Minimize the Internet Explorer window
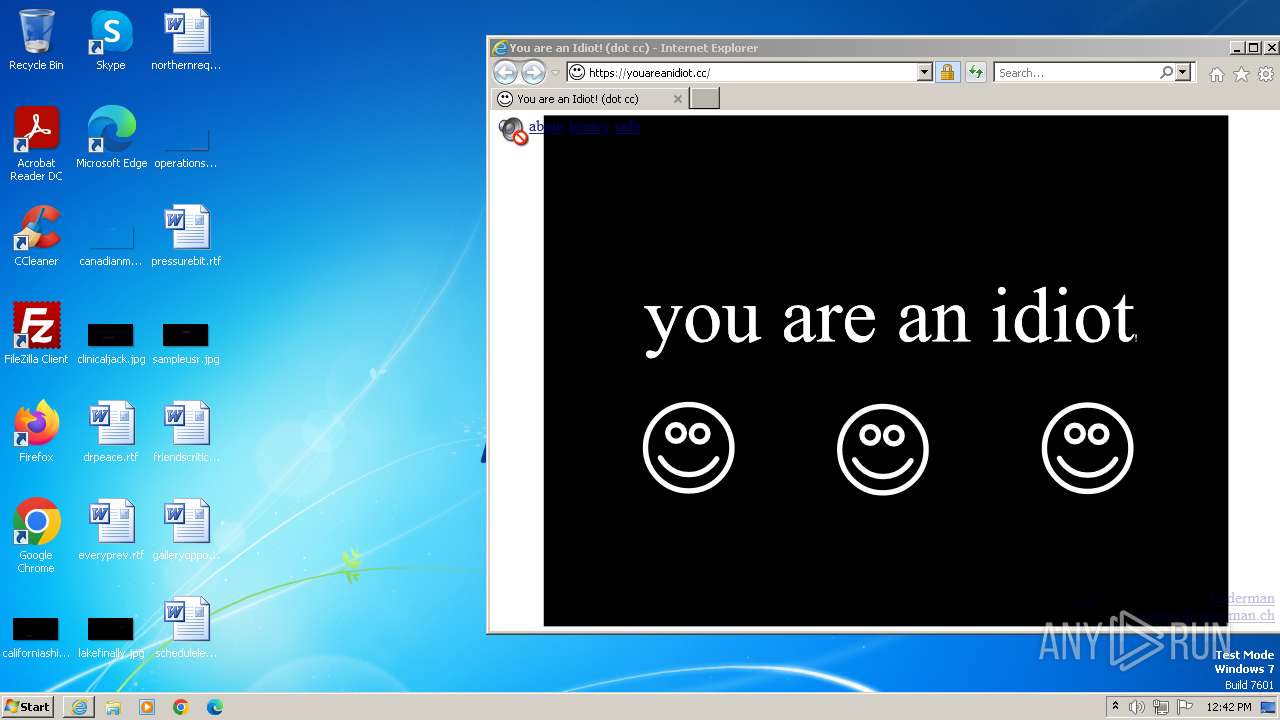The height and width of the screenshot is (720, 1280). 1236,48
